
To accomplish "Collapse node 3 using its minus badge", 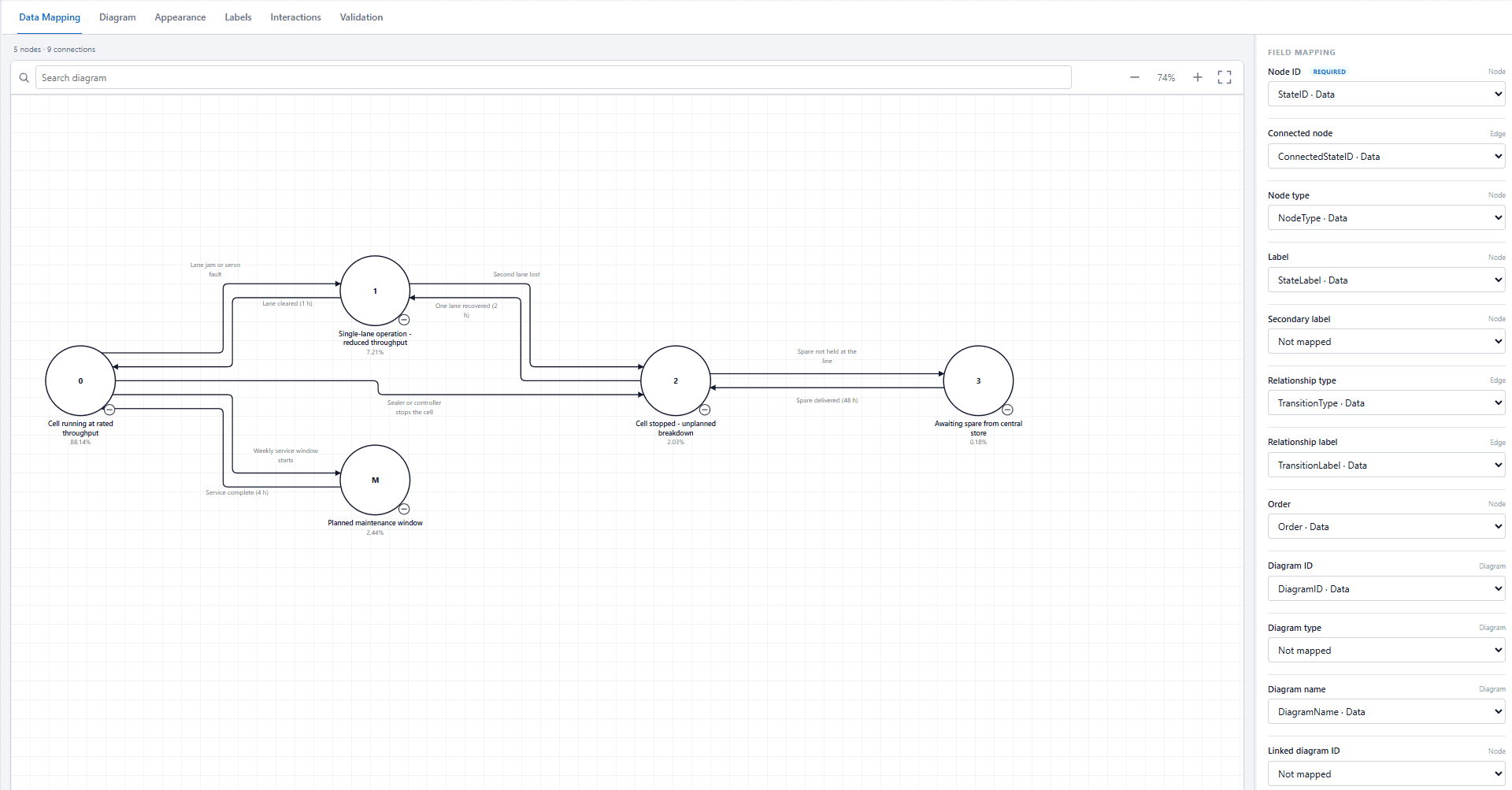I will [1007, 410].
